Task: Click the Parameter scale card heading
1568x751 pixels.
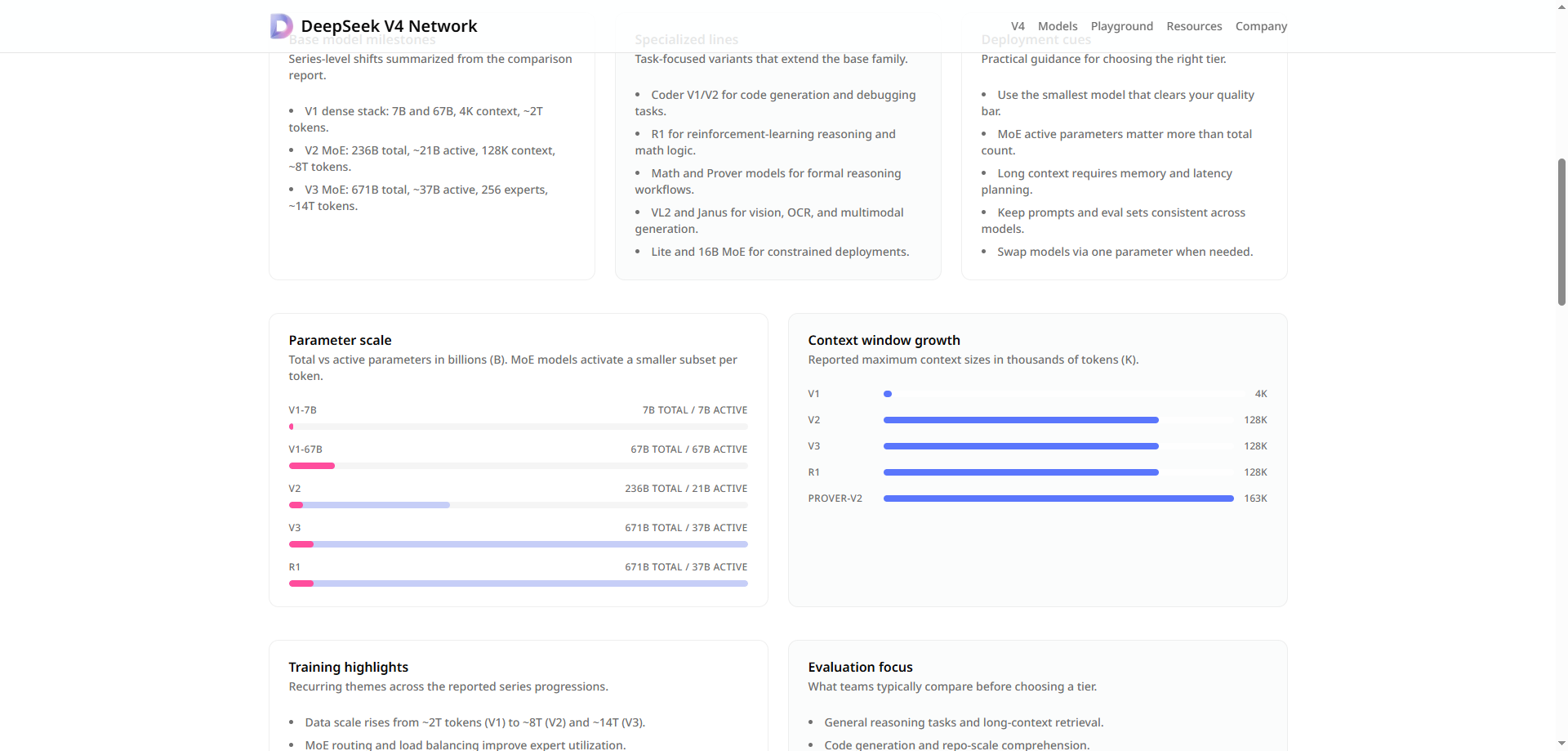Action: 340,340
